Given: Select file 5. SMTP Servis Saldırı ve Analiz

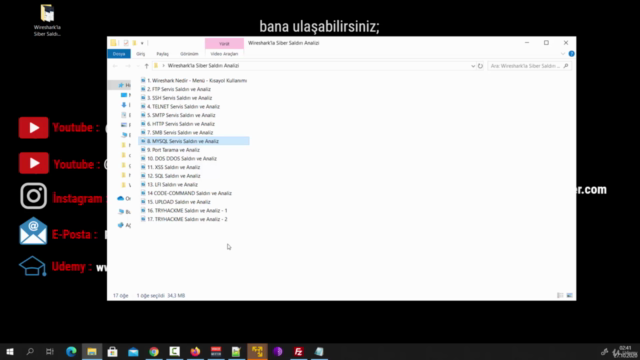Looking at the screenshot, I should [x=178, y=115].
